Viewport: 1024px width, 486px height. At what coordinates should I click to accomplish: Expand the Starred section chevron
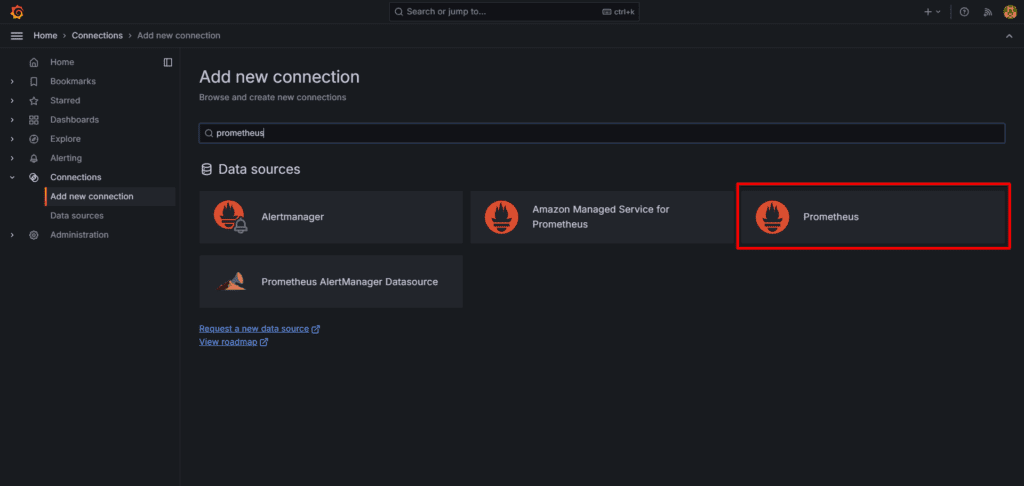pos(12,101)
